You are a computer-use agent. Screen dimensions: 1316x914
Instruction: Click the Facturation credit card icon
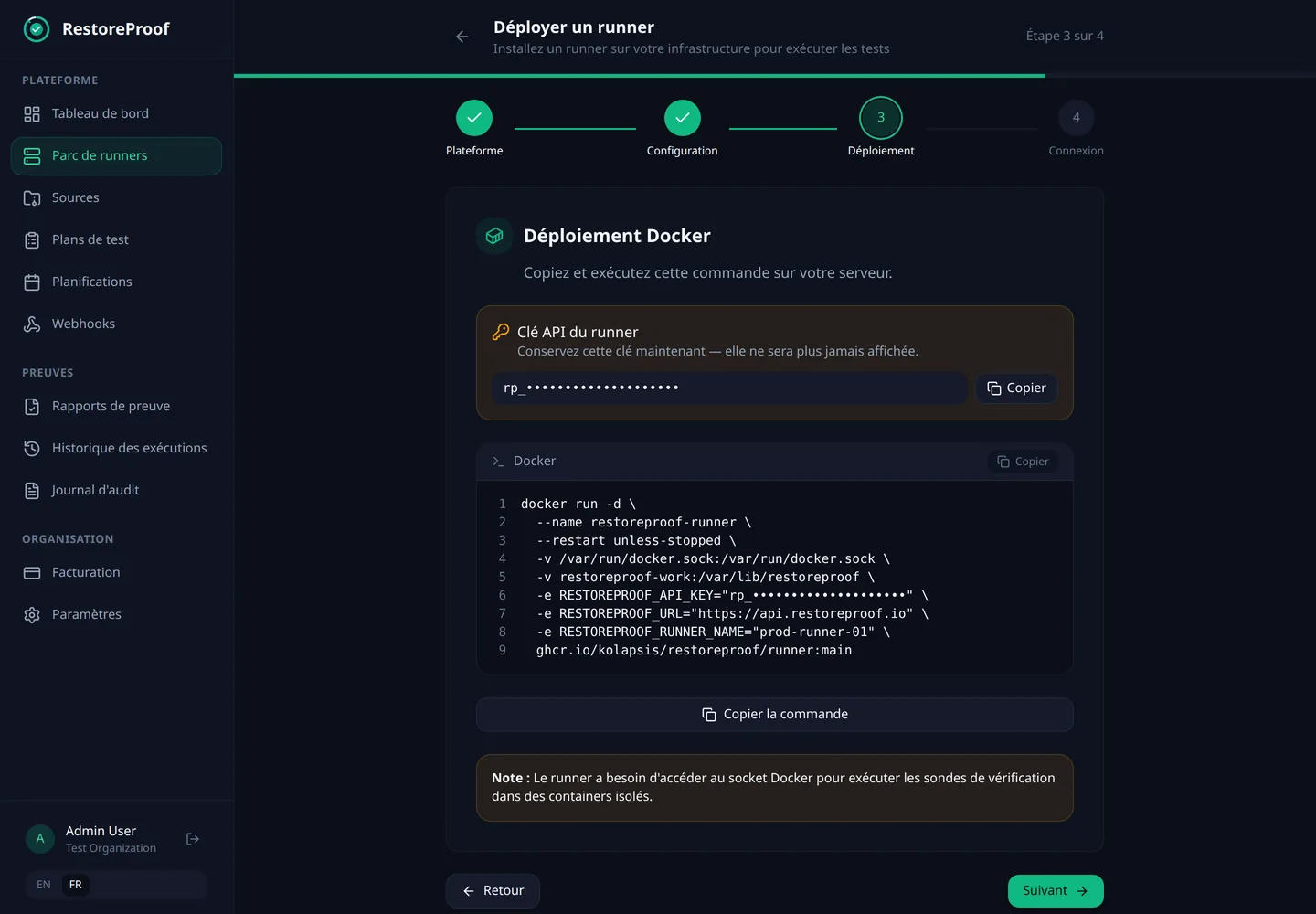pos(32,573)
